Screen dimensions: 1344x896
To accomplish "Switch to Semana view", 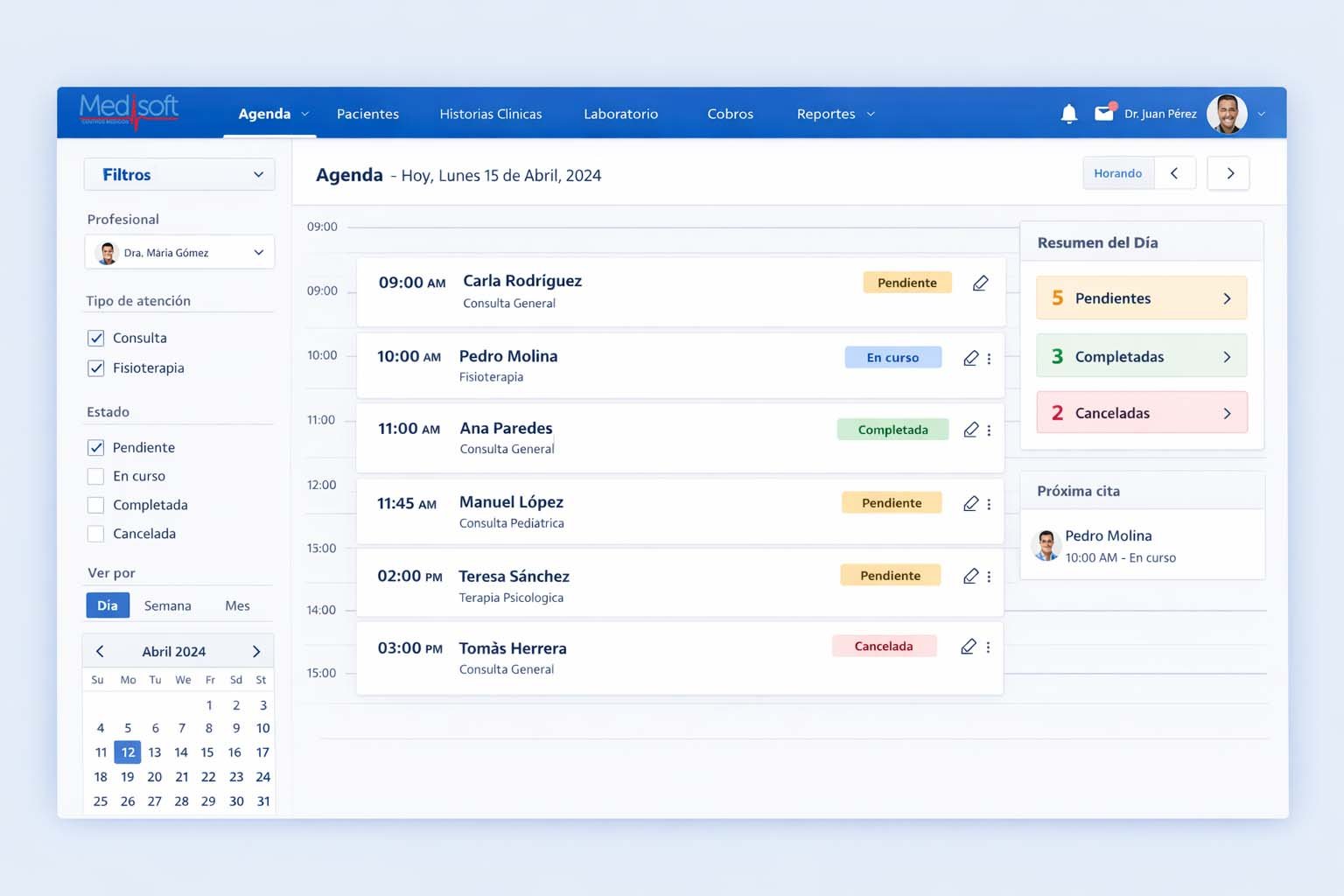I will click(x=167, y=605).
